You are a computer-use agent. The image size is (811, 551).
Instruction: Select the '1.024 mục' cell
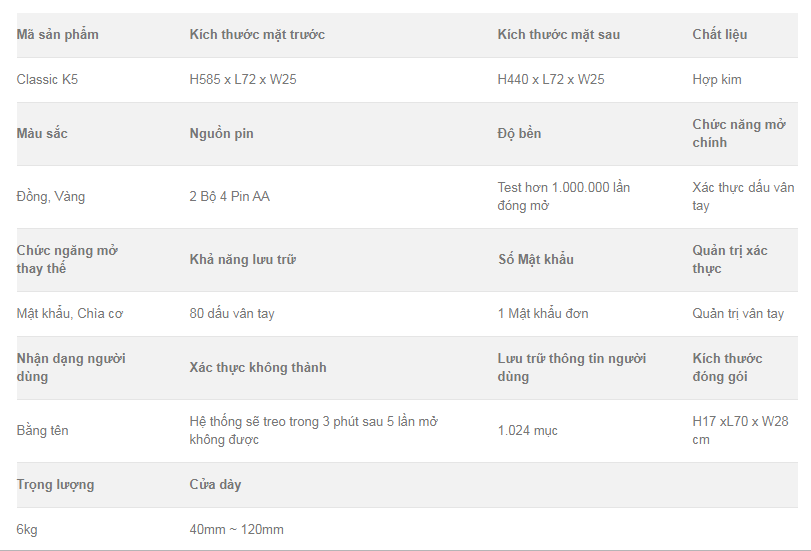[528, 430]
